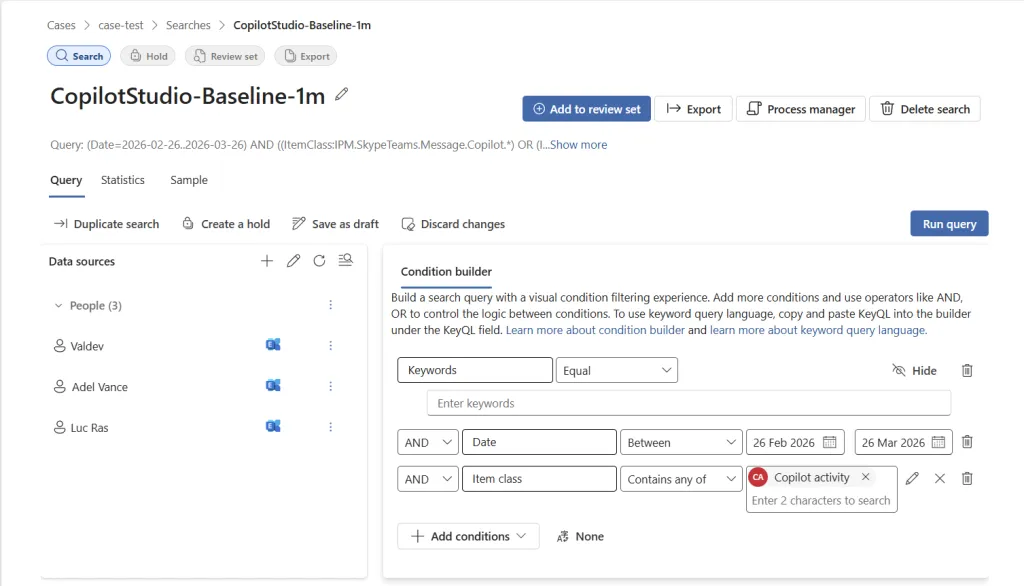Image resolution: width=1024 pixels, height=586 pixels.
Task: Open Learn more about condition builder link
Action: click(595, 330)
